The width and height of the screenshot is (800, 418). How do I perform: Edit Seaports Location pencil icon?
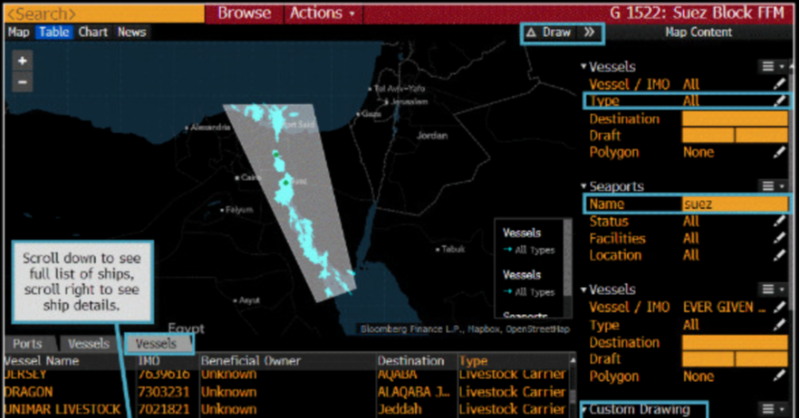tap(779, 255)
